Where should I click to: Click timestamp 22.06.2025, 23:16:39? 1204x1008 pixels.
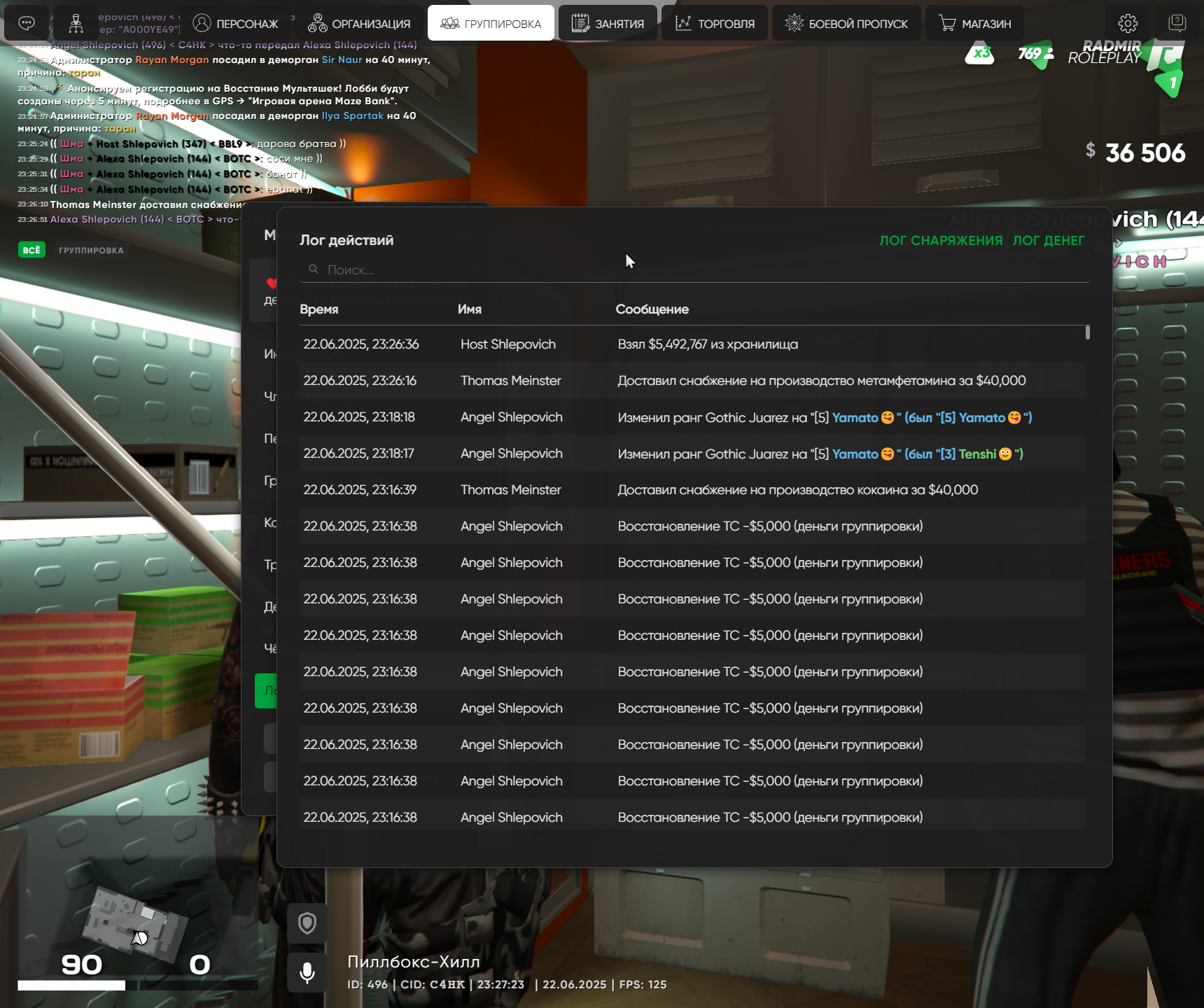(359, 489)
